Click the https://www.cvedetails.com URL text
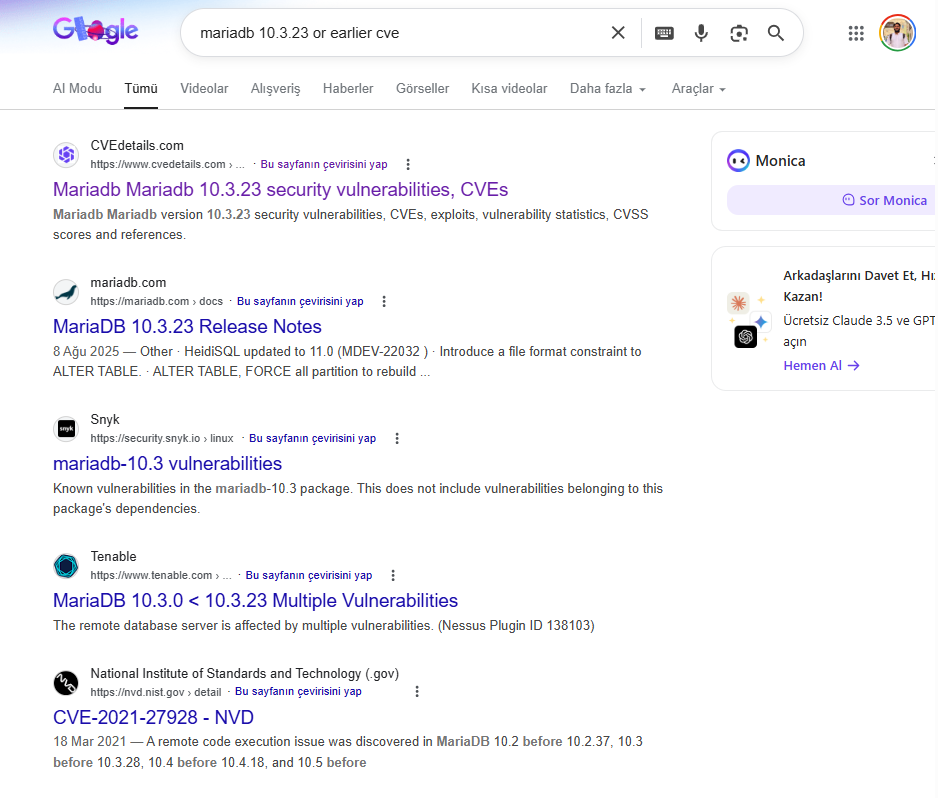938x798 pixels. coord(168,165)
